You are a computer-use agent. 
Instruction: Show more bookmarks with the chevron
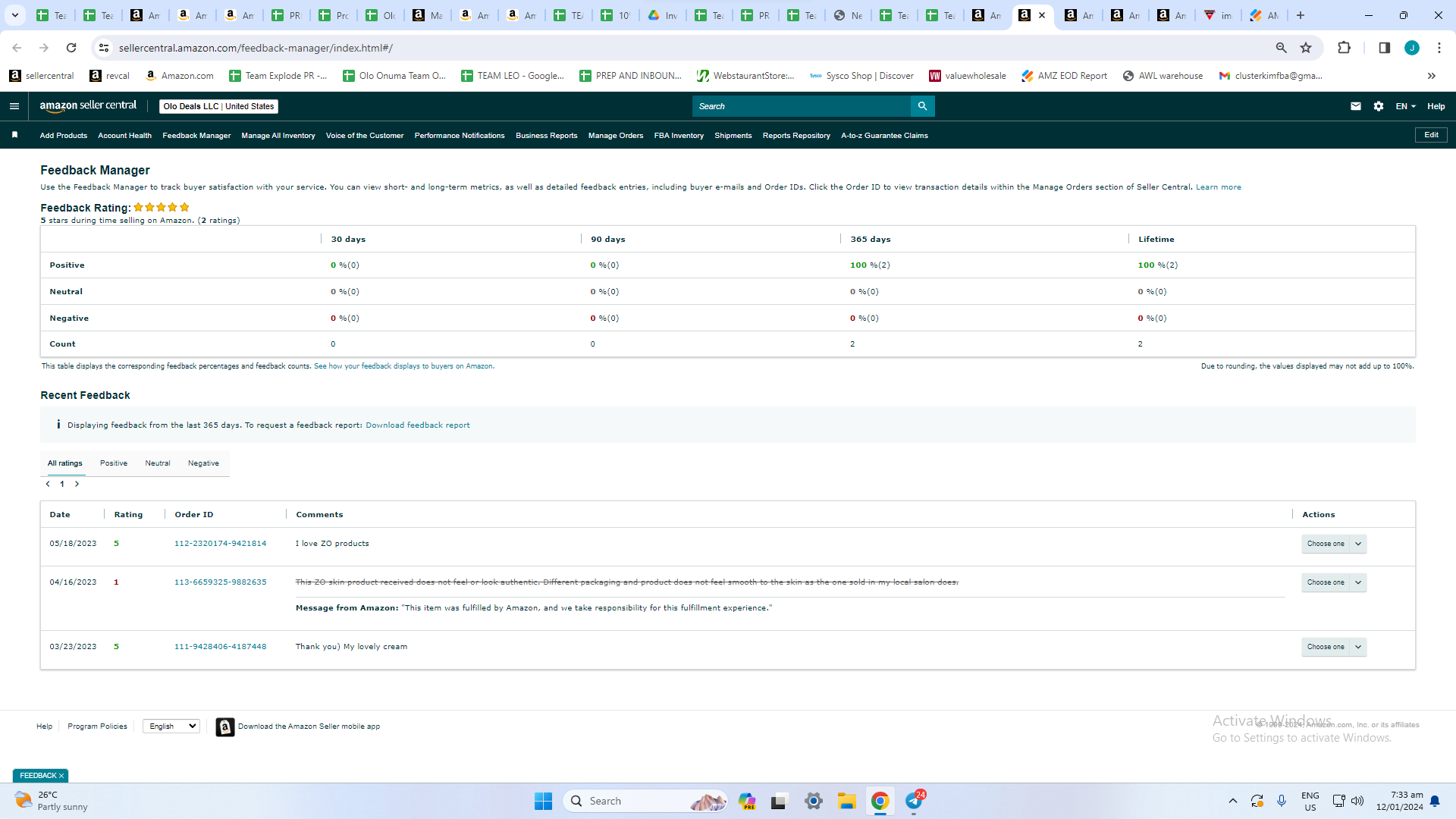tap(1432, 76)
